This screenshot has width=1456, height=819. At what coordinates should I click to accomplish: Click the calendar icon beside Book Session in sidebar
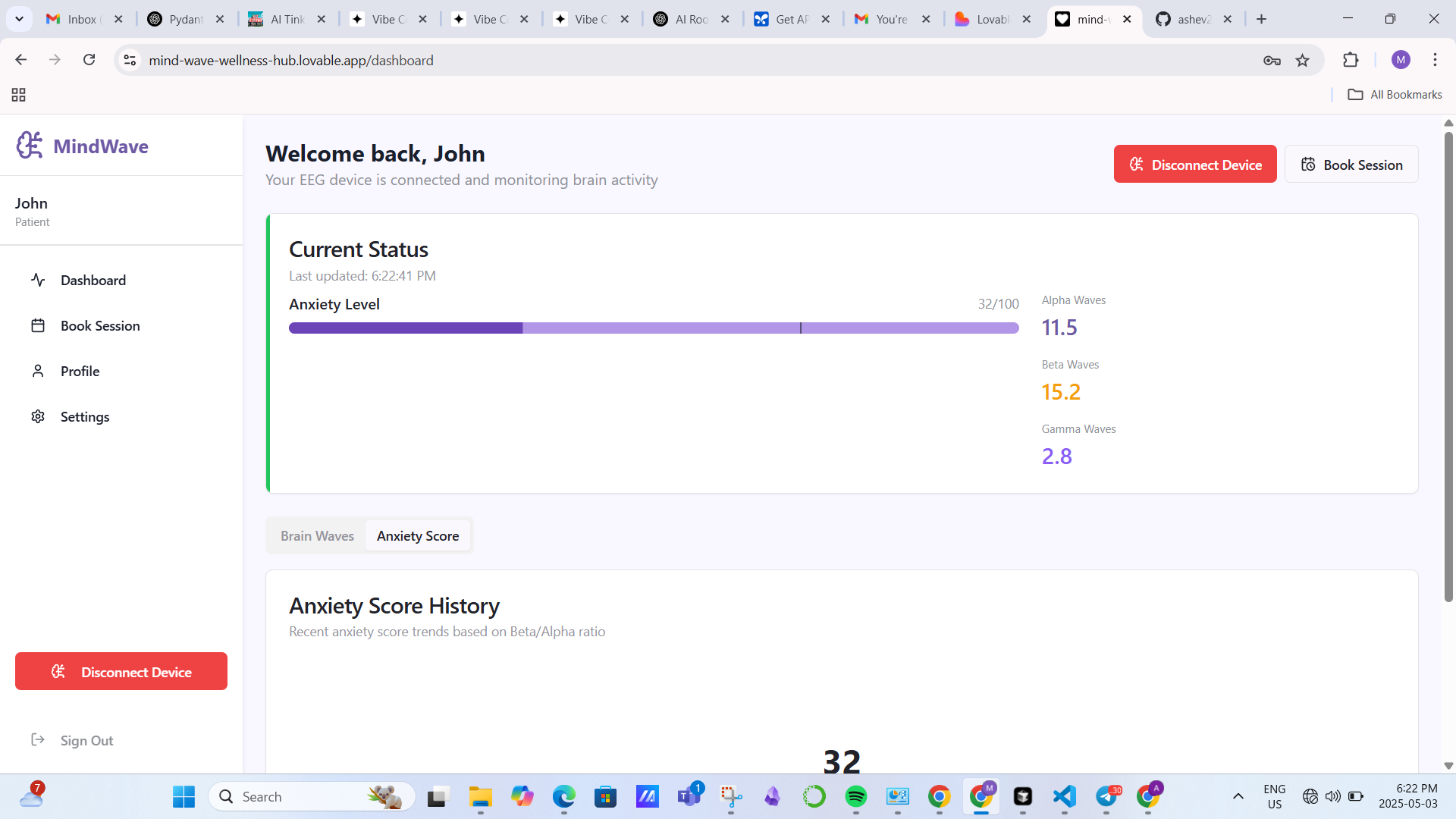pyautogui.click(x=38, y=325)
